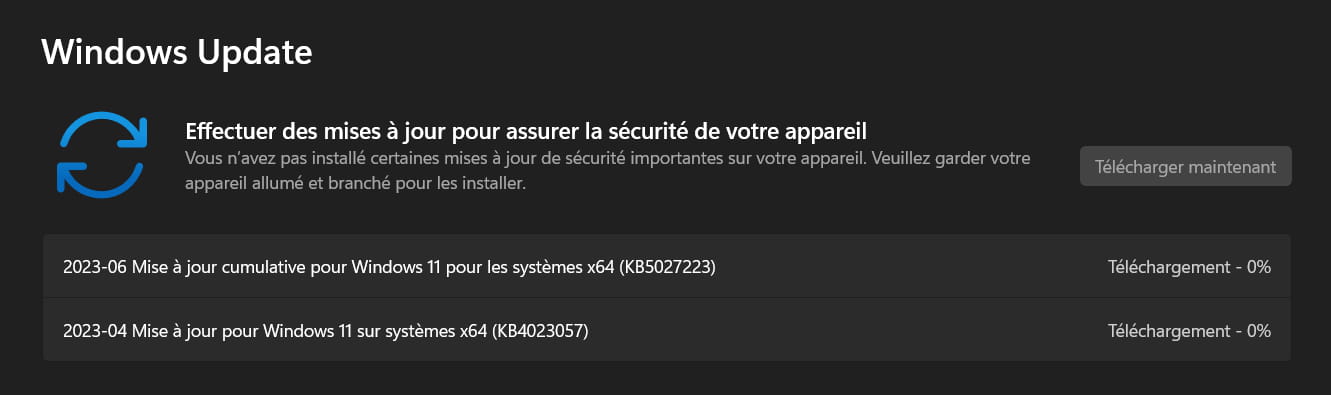This screenshot has height=395, width=1331.
Task: Select the 2023-06 cumulative update row
Action: (667, 267)
